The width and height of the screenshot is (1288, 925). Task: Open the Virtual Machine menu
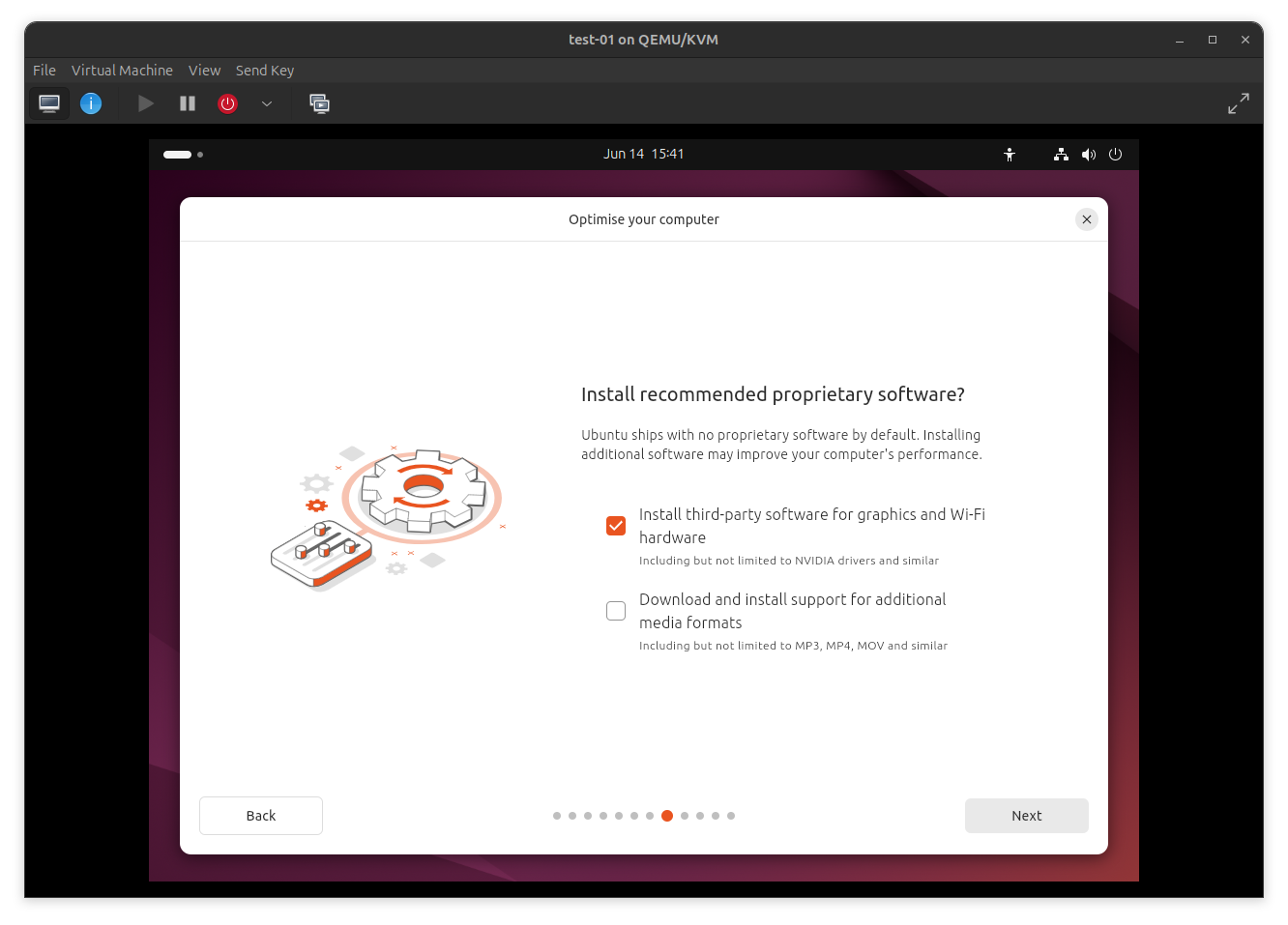[122, 70]
